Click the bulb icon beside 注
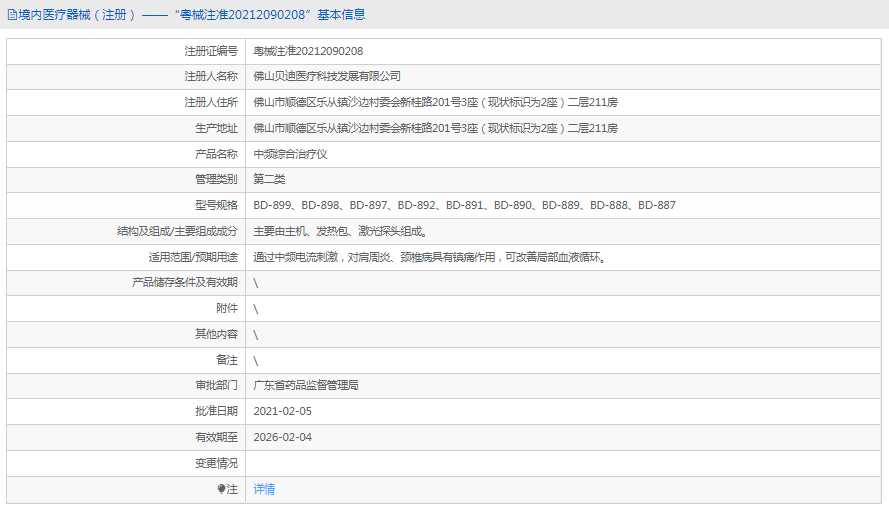 (x=221, y=489)
